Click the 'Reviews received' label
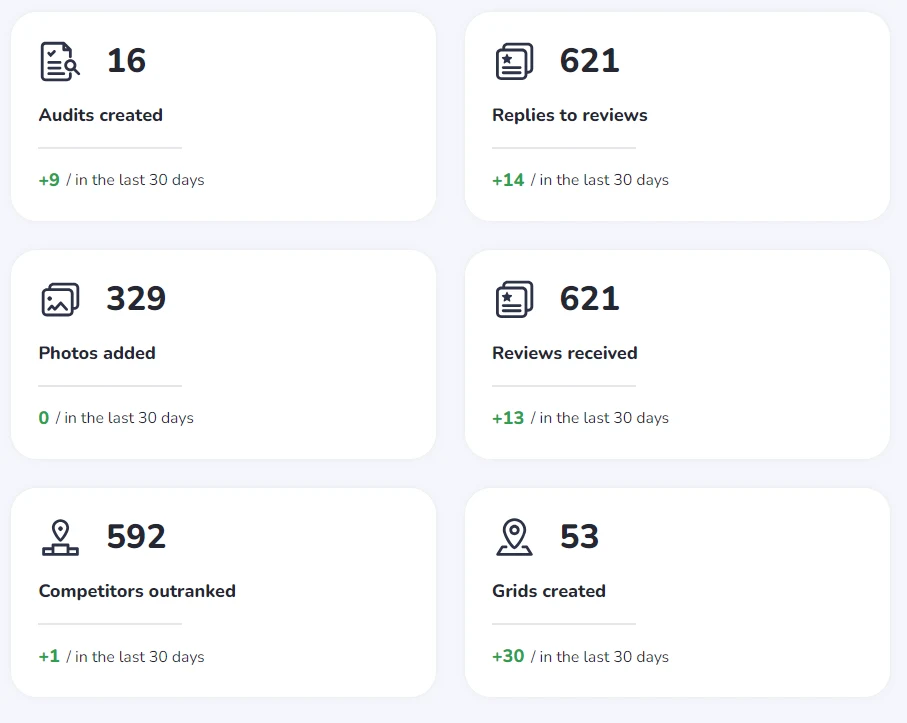 tap(565, 353)
